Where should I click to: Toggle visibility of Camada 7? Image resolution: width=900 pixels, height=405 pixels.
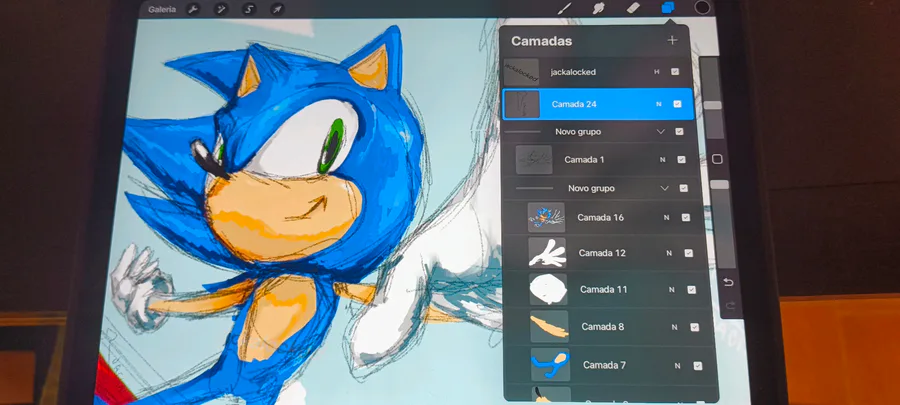click(x=698, y=365)
